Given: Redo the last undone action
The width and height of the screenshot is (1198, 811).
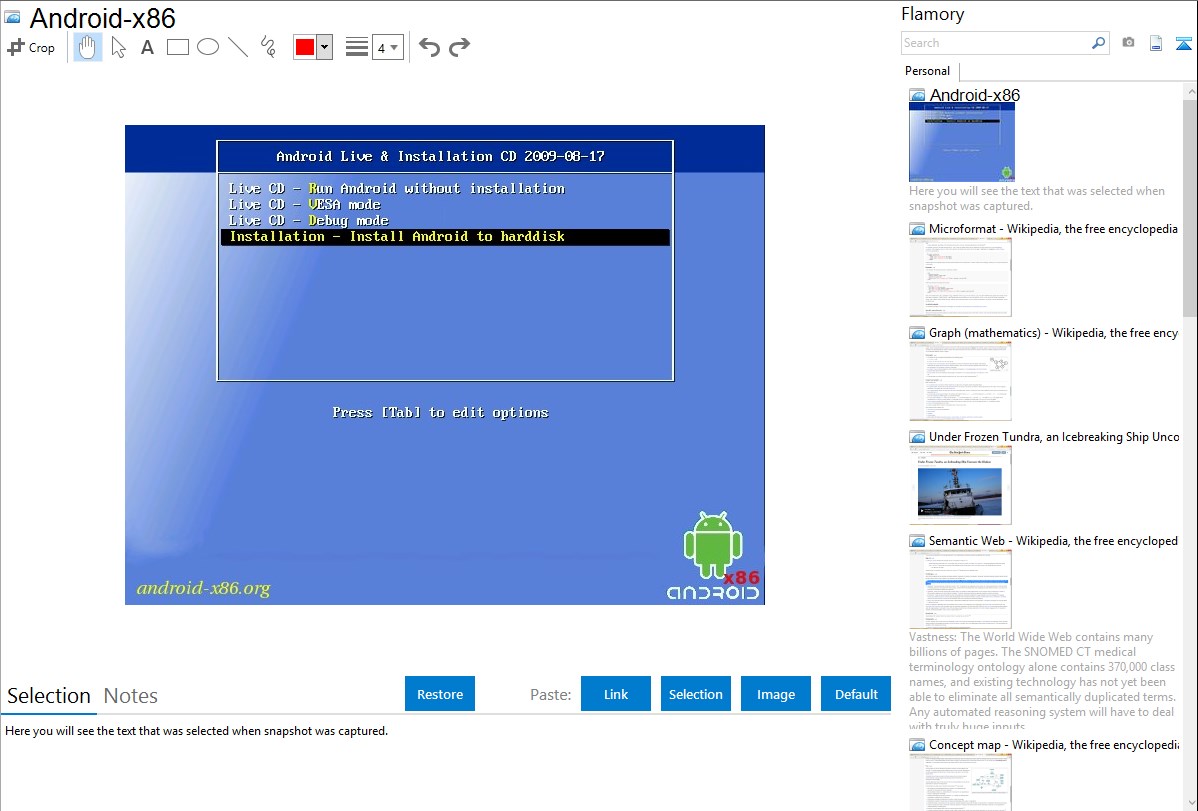Looking at the screenshot, I should tap(460, 47).
